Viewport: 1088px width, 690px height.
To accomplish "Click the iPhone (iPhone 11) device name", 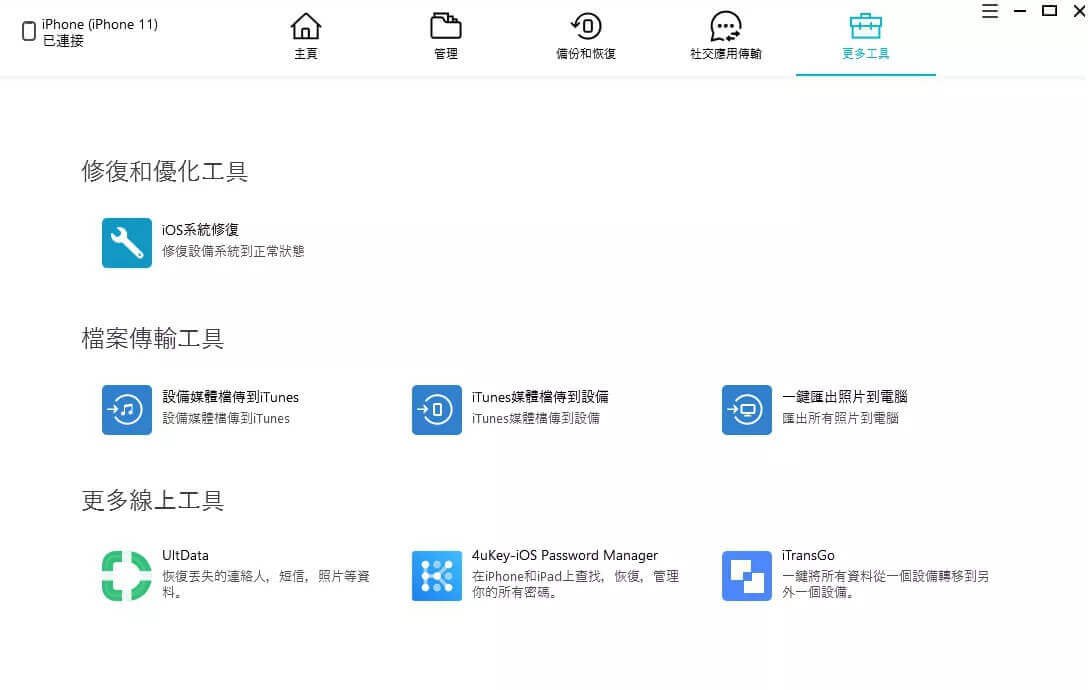I will (100, 24).
